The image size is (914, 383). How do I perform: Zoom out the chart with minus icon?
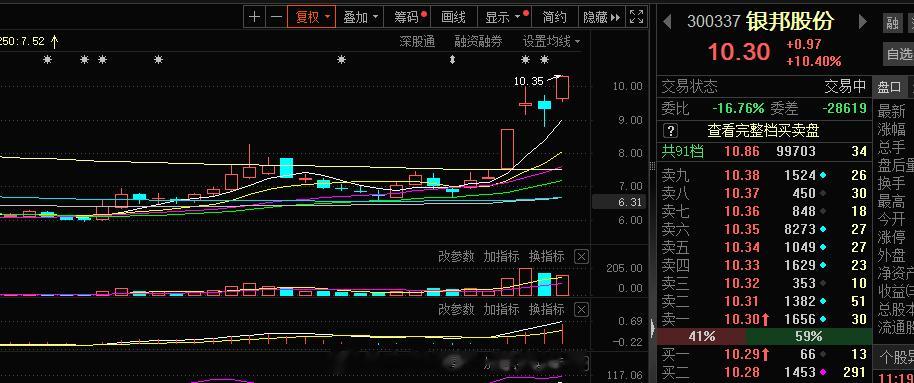tap(277, 17)
